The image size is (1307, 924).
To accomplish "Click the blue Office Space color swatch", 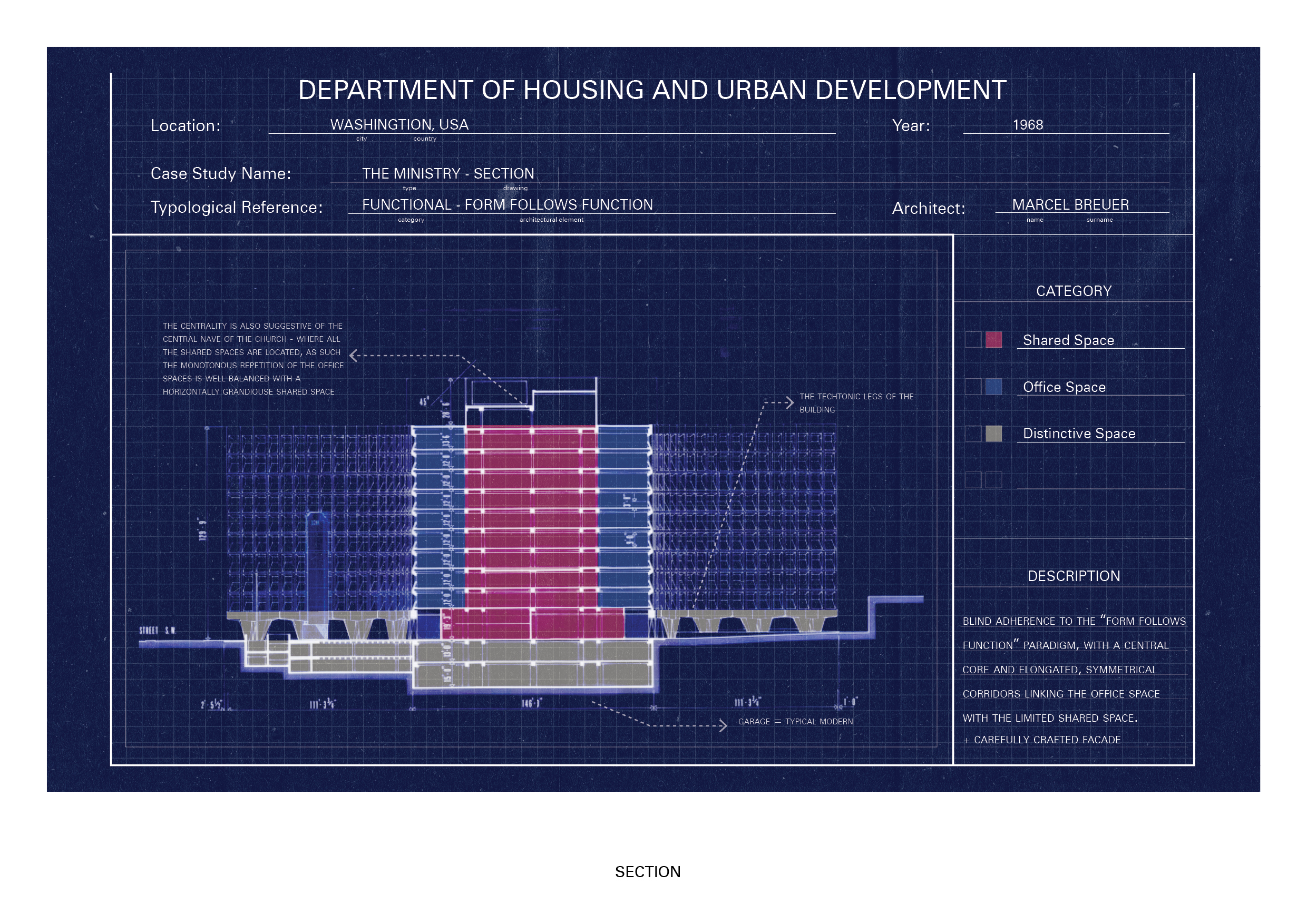I will (x=994, y=387).
